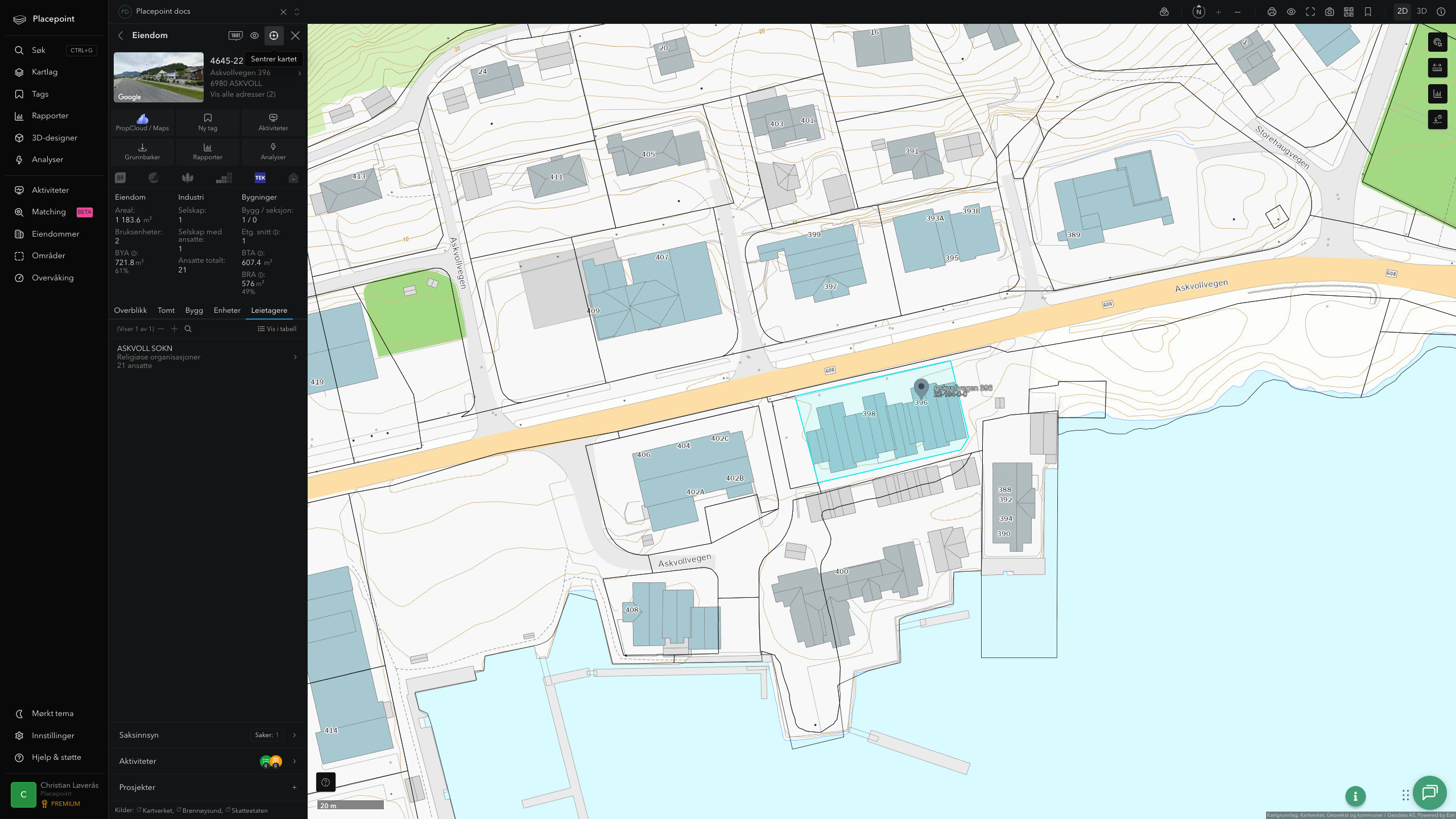Image resolution: width=1456 pixels, height=819 pixels.
Task: Open the ASKVOLL SOKN tenant row
Action: 208,357
